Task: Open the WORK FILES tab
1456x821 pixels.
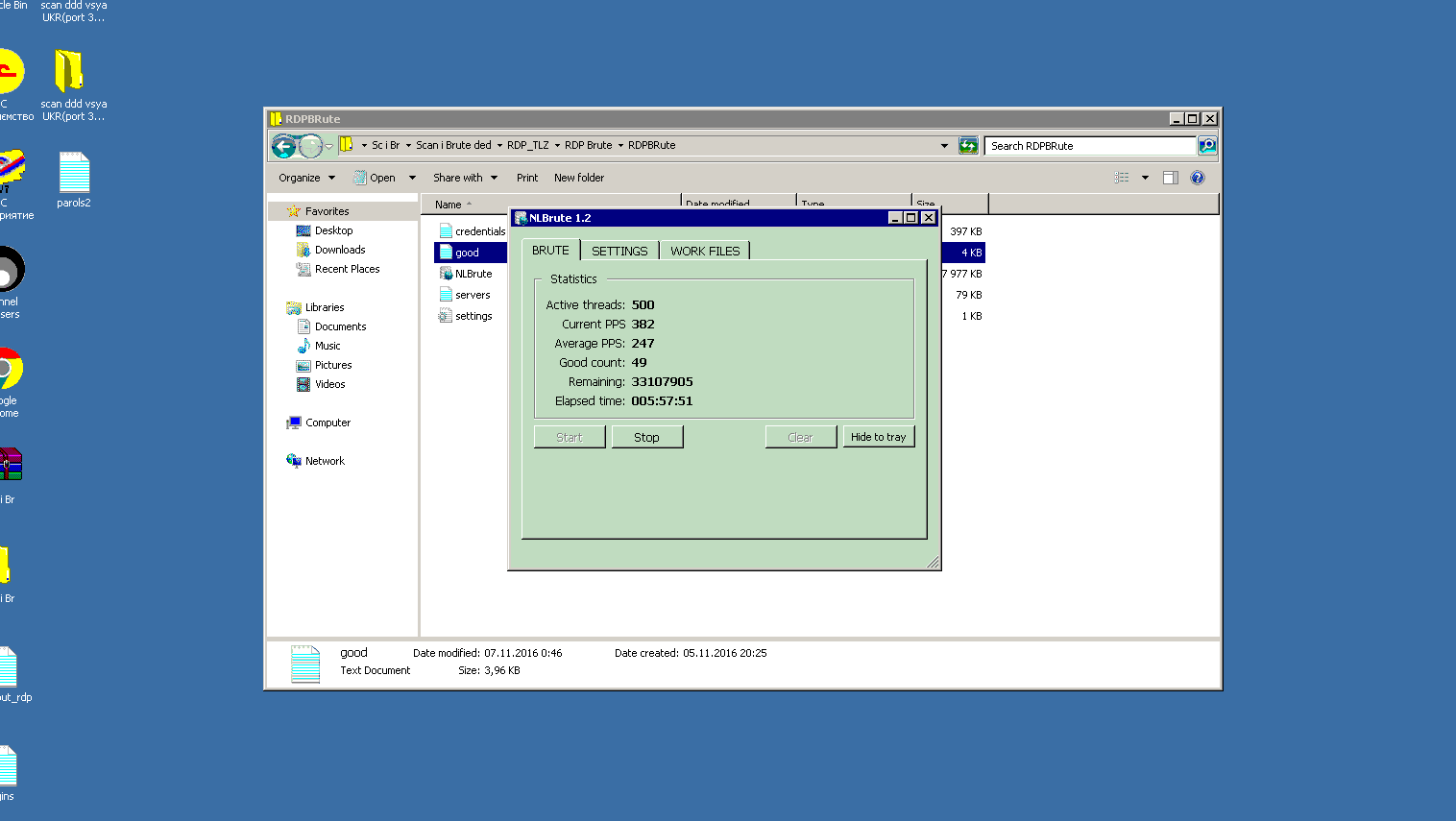Action: (705, 251)
